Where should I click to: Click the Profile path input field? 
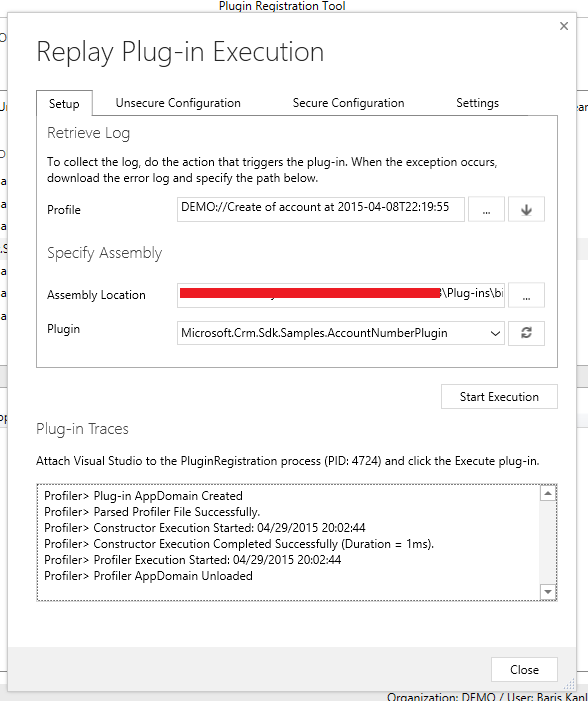(x=321, y=209)
